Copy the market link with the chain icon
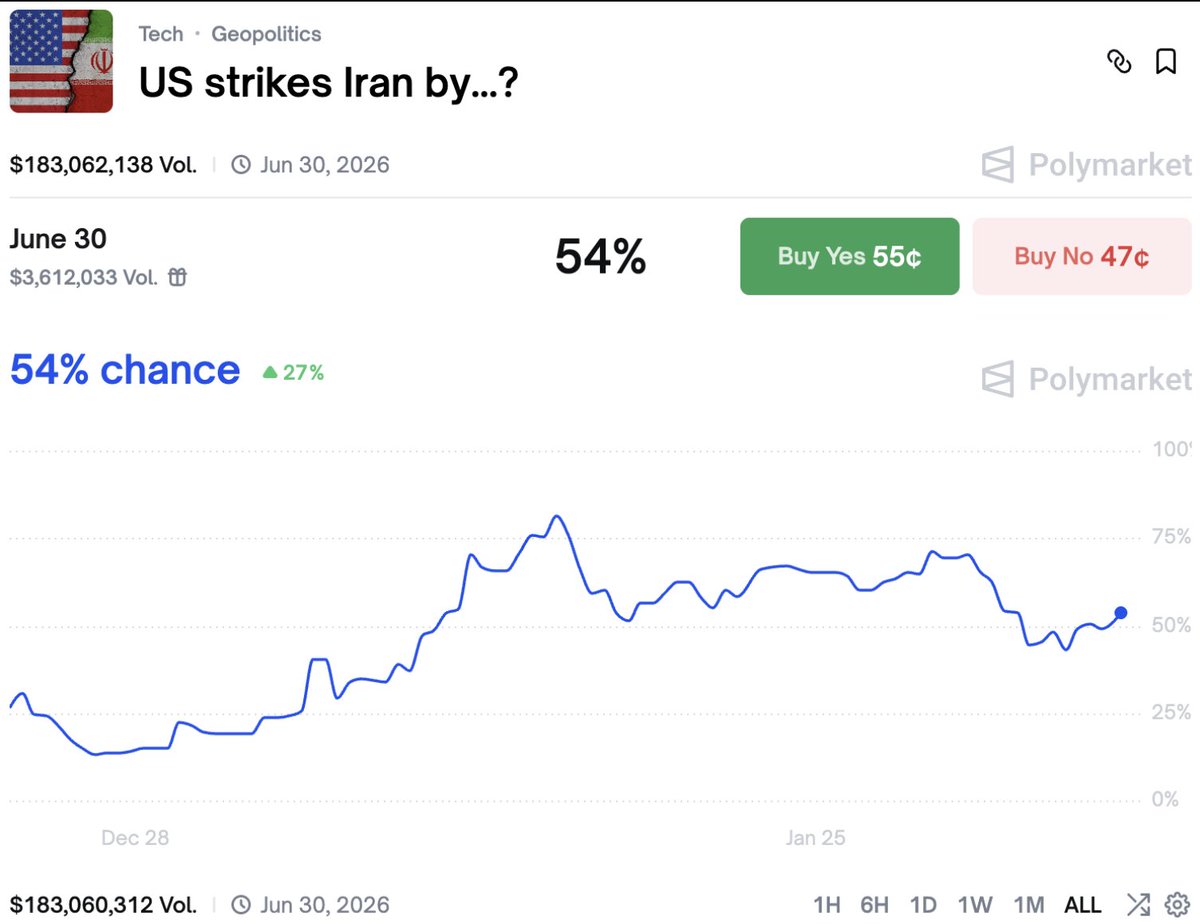This screenshot has height=924, width=1200. tap(1119, 62)
